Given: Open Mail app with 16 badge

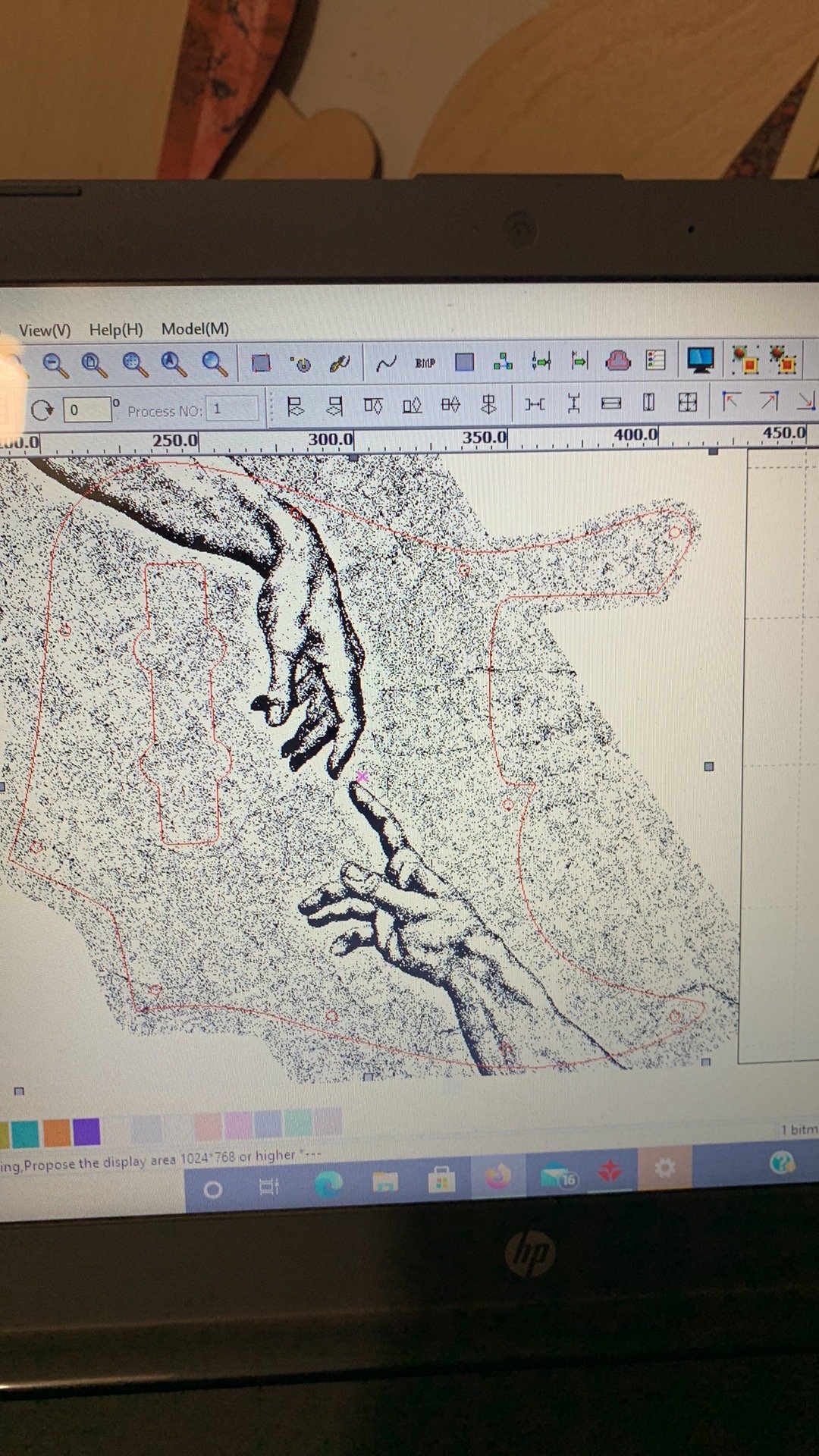Looking at the screenshot, I should (559, 1175).
